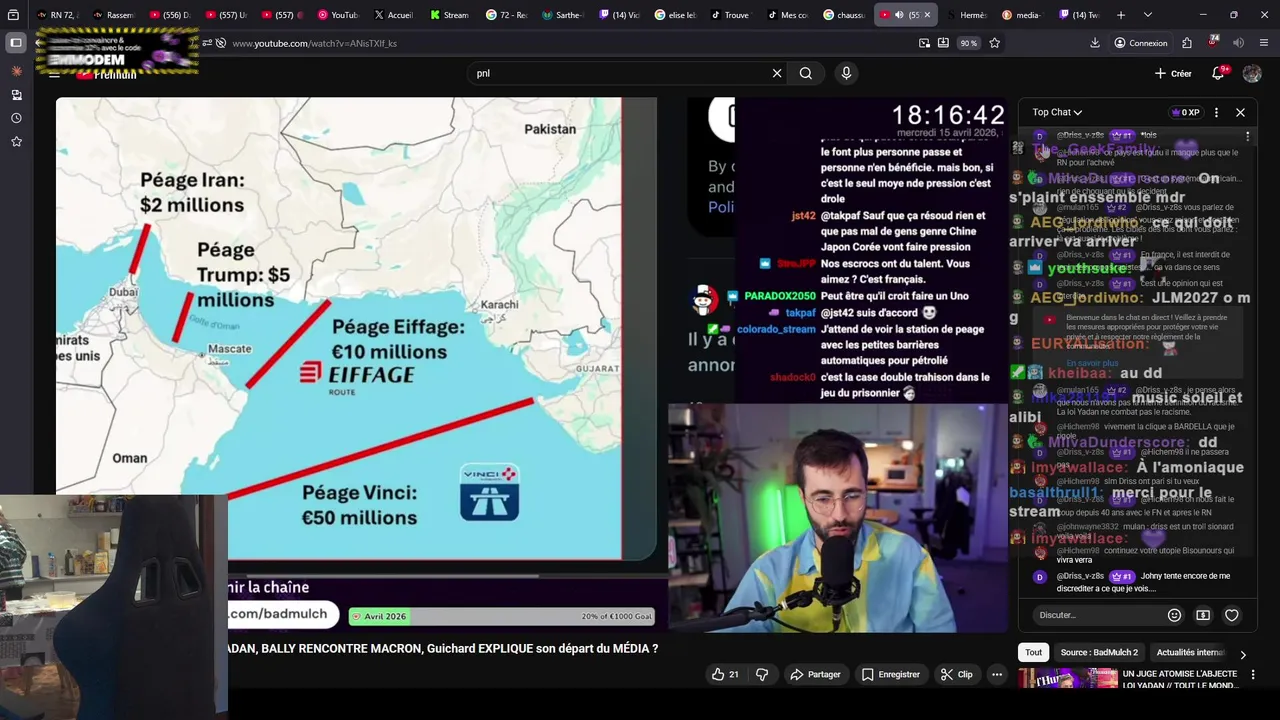Toggle the browser sidebar panel button
This screenshot has height=720, width=1280.
coord(16,43)
